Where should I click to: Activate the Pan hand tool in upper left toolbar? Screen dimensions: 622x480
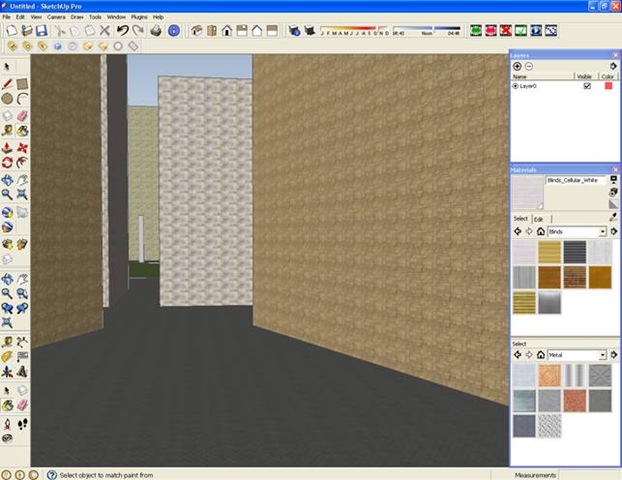(22, 180)
